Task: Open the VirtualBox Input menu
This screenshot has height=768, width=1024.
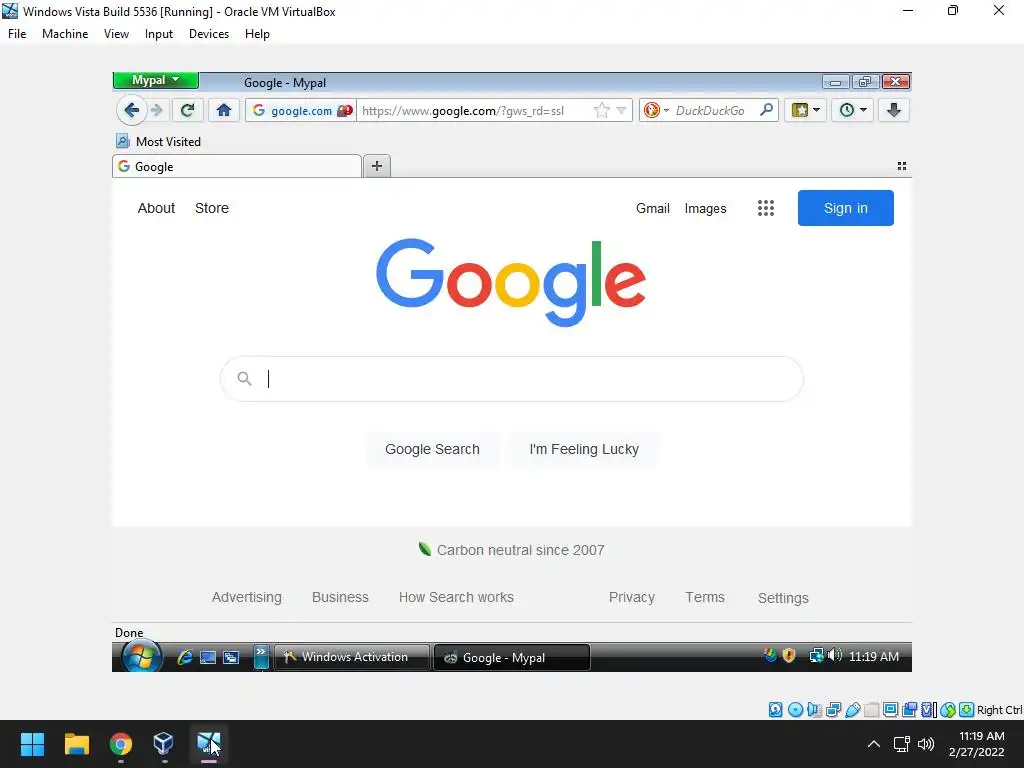Action: (159, 34)
